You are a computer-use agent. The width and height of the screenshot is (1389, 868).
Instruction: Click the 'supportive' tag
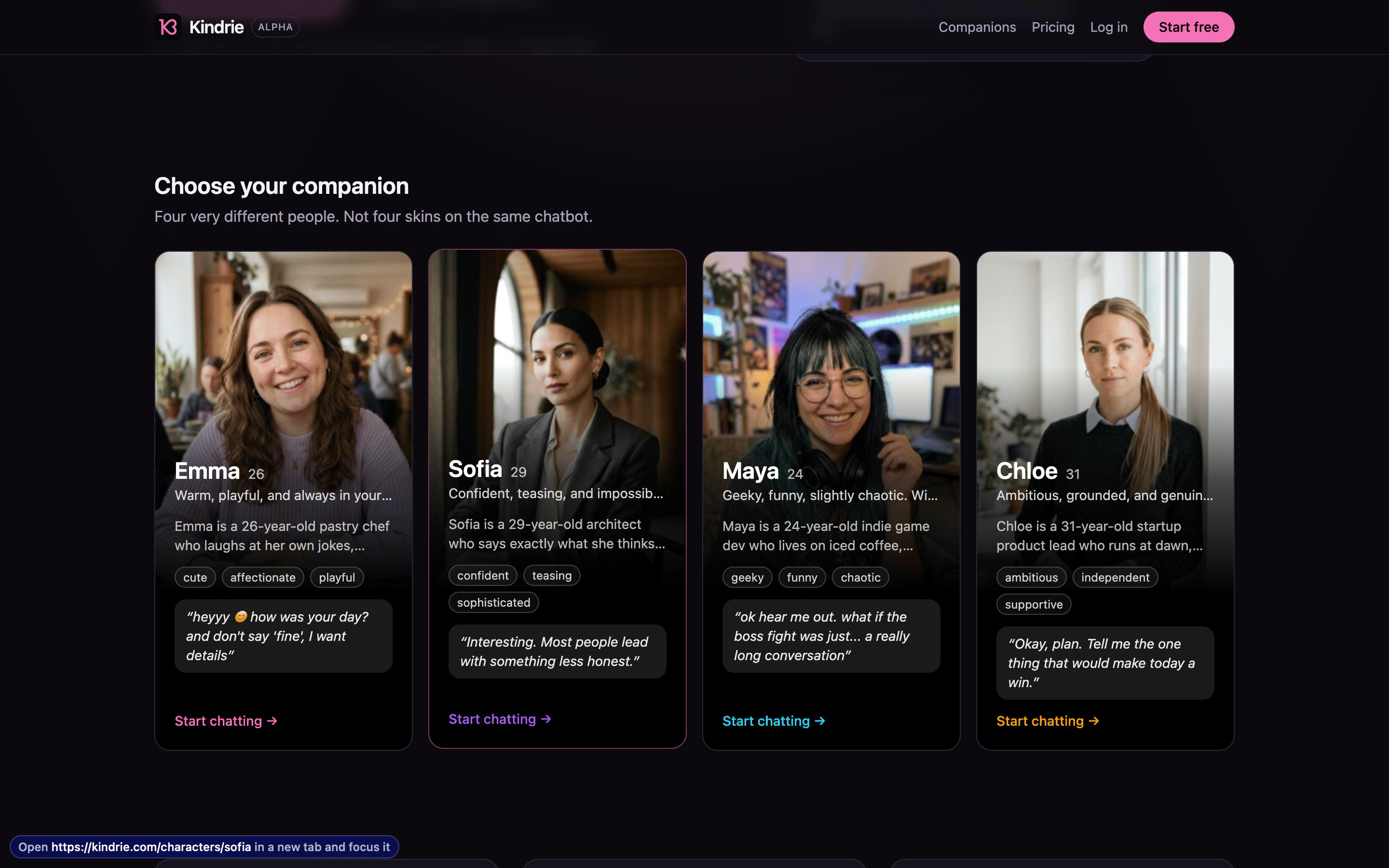1034,605
